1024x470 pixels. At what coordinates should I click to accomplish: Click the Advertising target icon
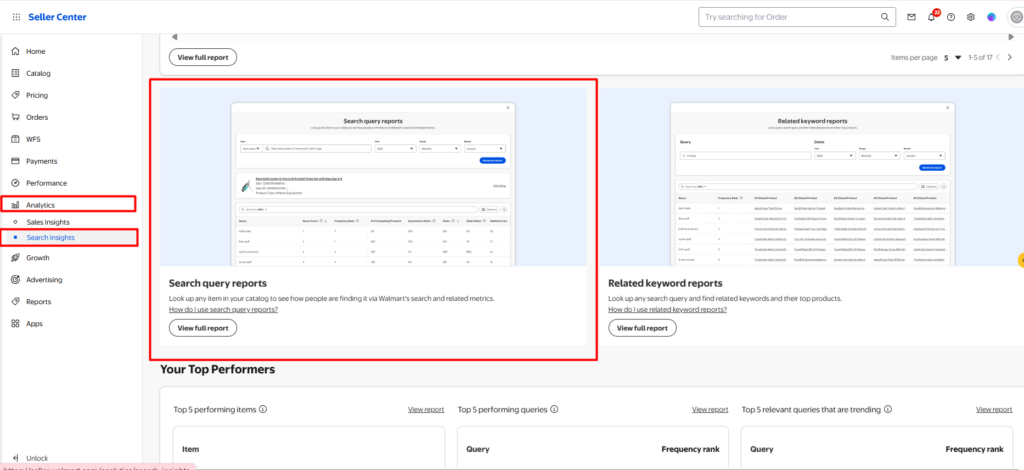point(15,280)
